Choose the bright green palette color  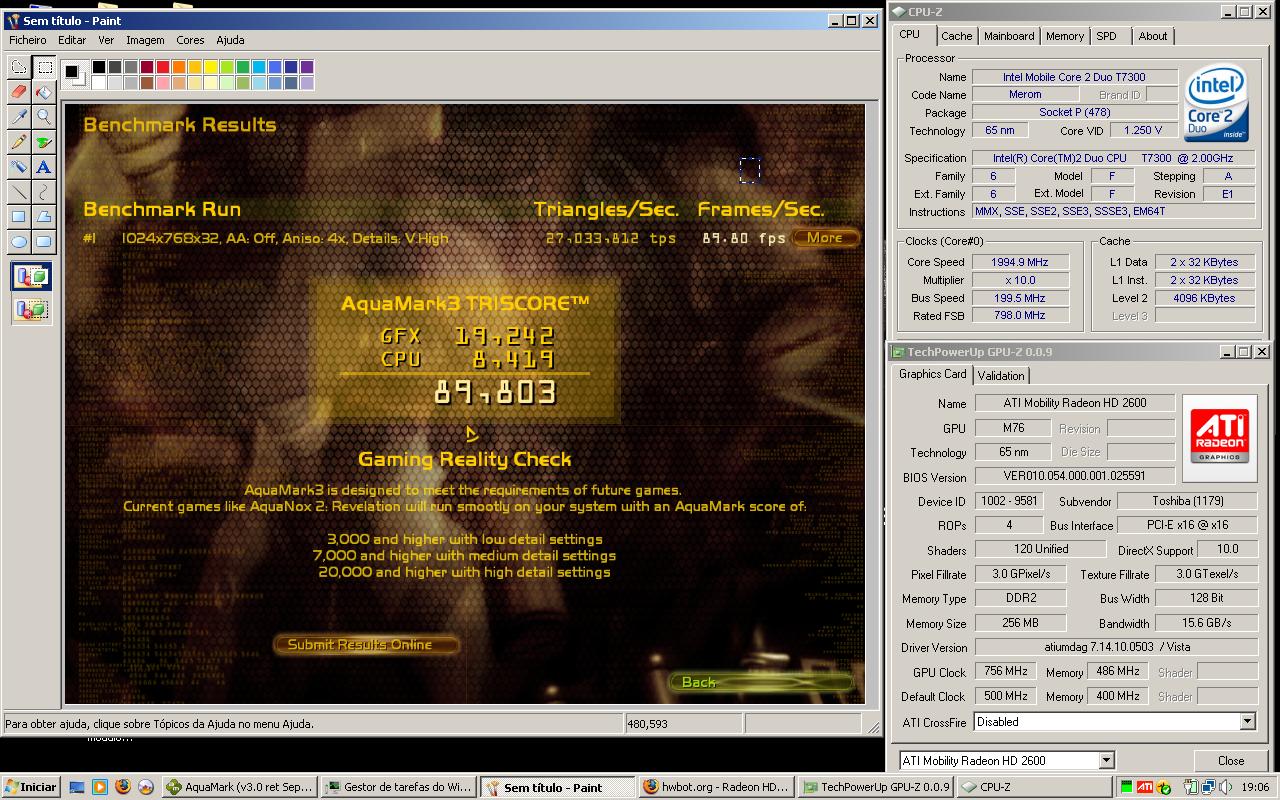coord(227,67)
